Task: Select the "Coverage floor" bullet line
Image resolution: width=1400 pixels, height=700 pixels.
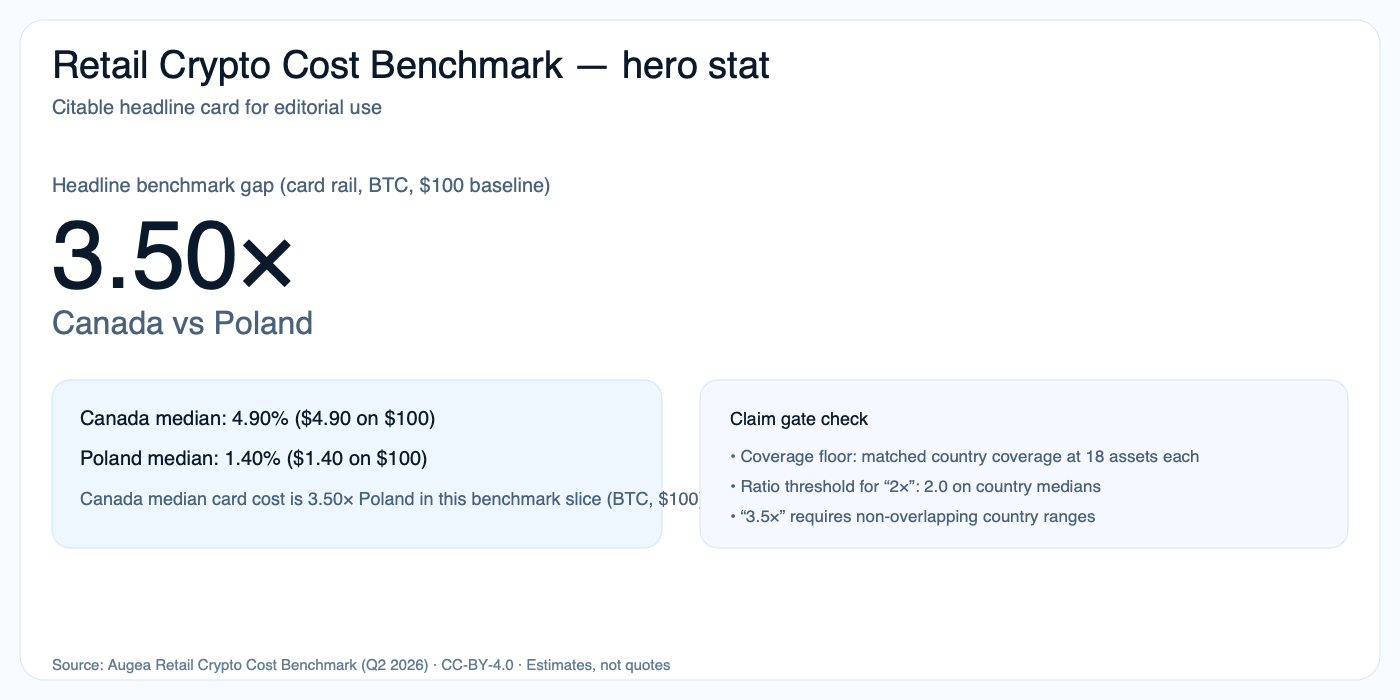Action: pos(964,457)
